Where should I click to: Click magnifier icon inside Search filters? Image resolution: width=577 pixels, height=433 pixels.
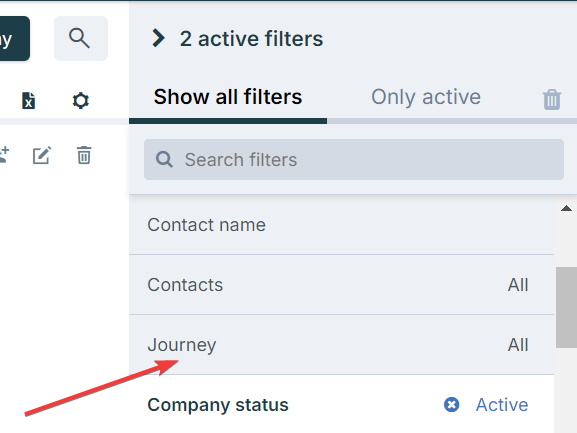[x=164, y=160]
